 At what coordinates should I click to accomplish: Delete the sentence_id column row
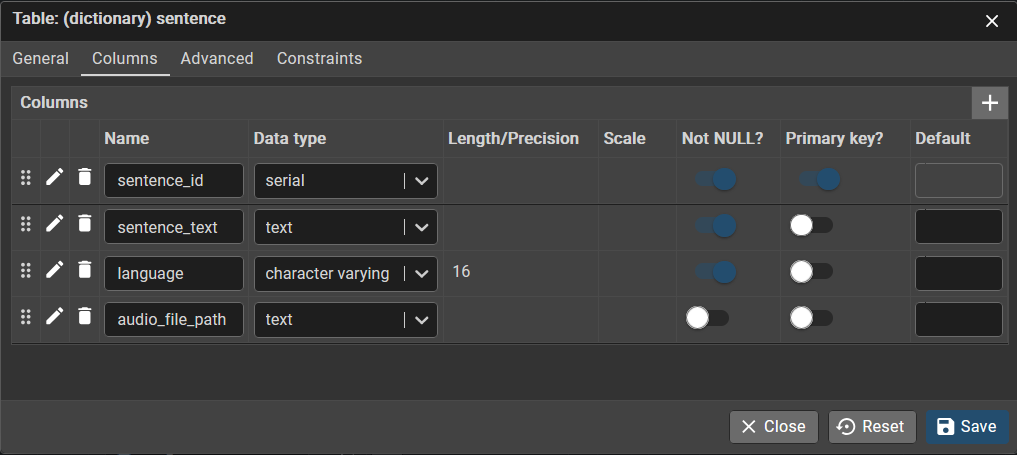coord(84,177)
